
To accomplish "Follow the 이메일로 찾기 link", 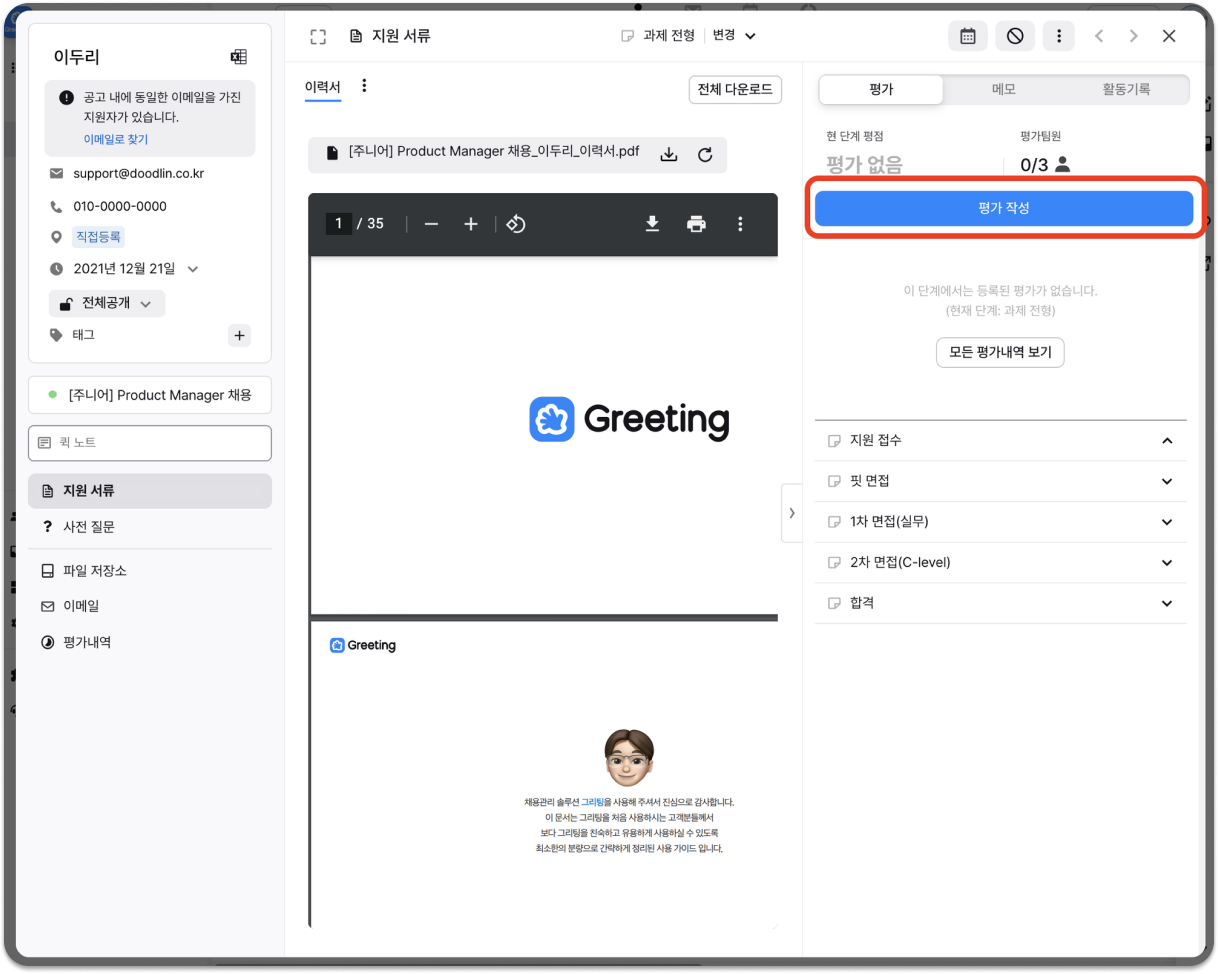I will [x=116, y=140].
